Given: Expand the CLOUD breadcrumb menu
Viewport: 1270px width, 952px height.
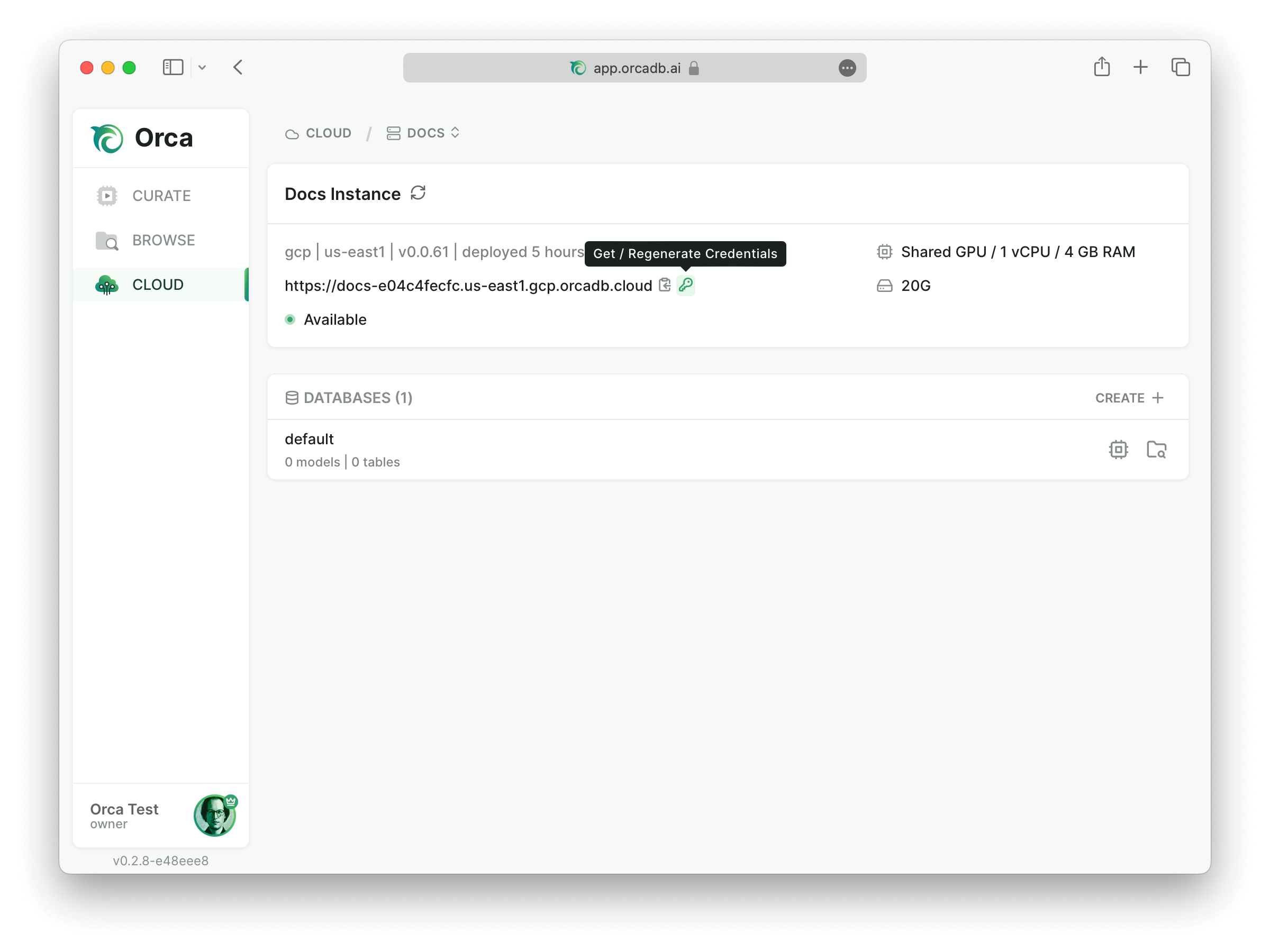Looking at the screenshot, I should pyautogui.click(x=320, y=133).
